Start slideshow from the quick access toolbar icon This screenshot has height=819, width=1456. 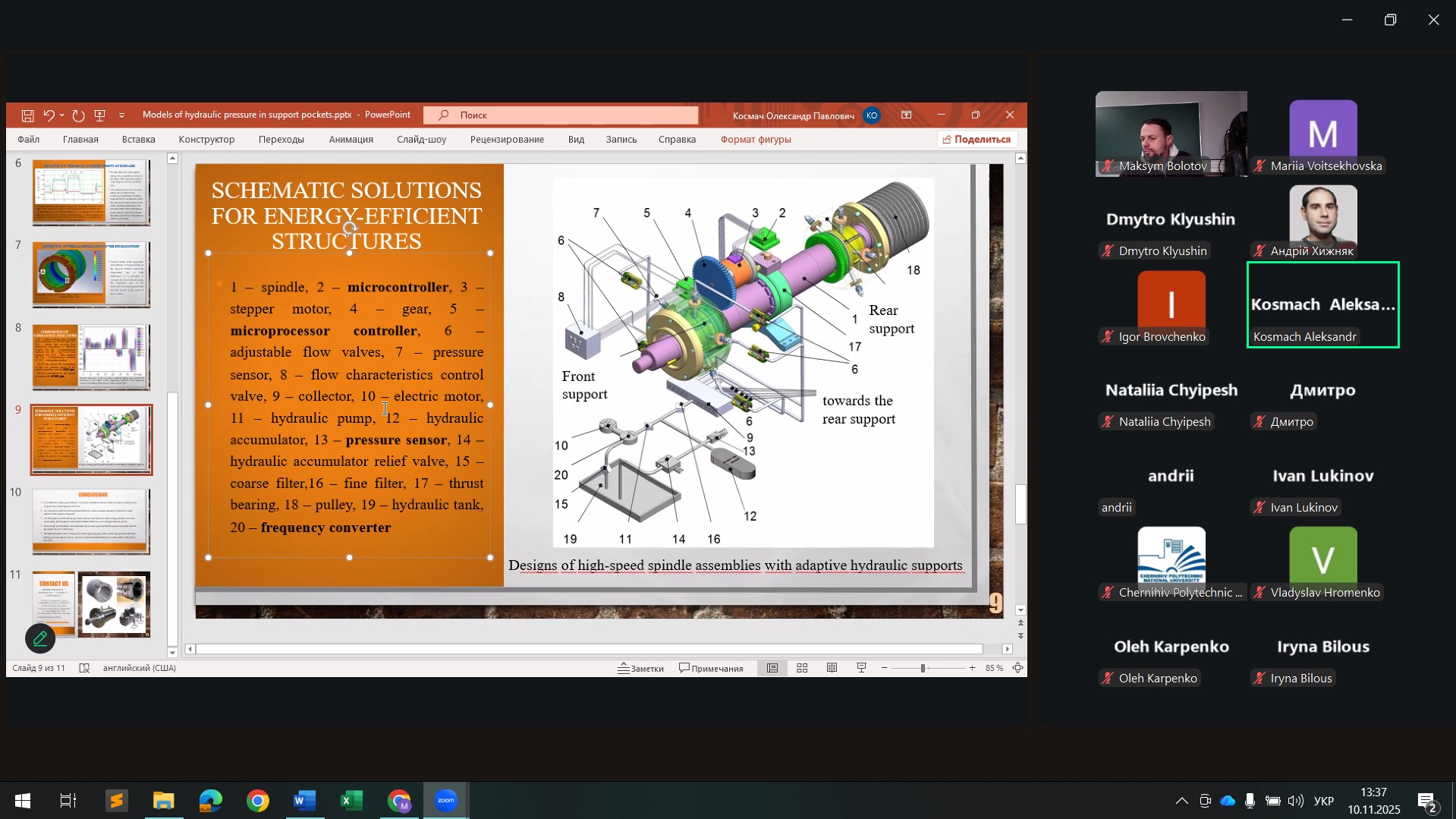click(99, 115)
